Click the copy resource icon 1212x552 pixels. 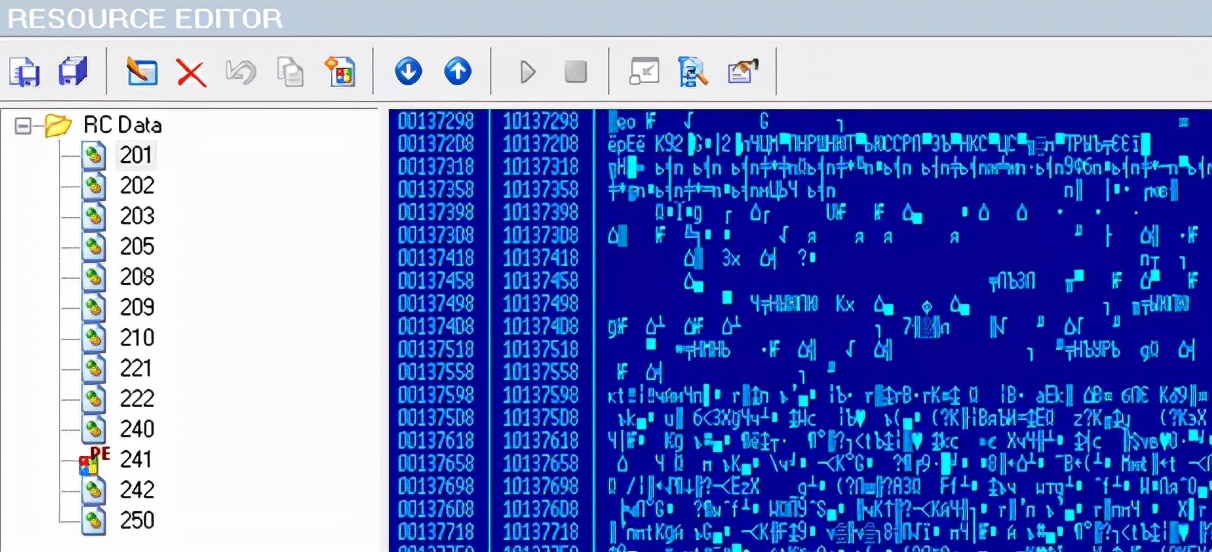pyautogui.click(x=290, y=72)
